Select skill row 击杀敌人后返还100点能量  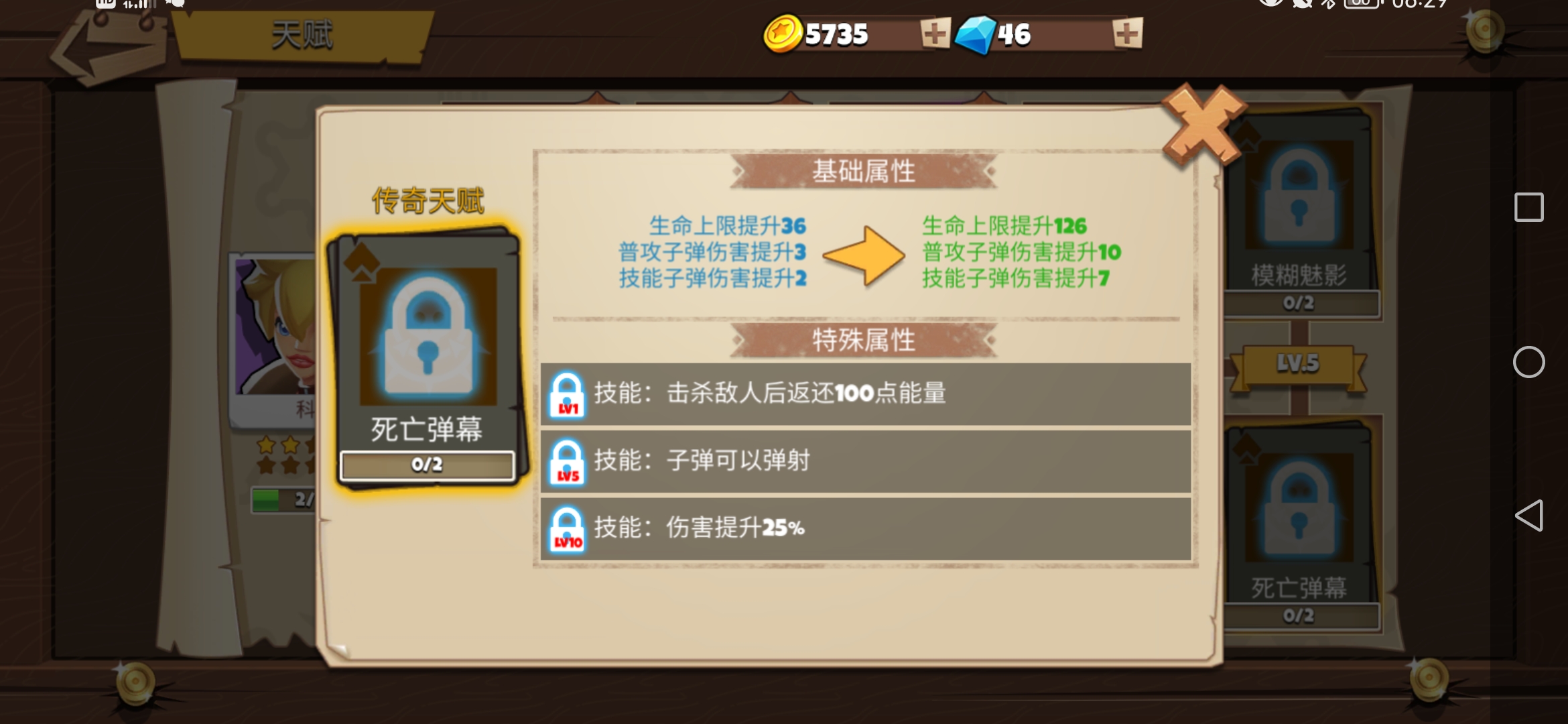click(x=866, y=394)
